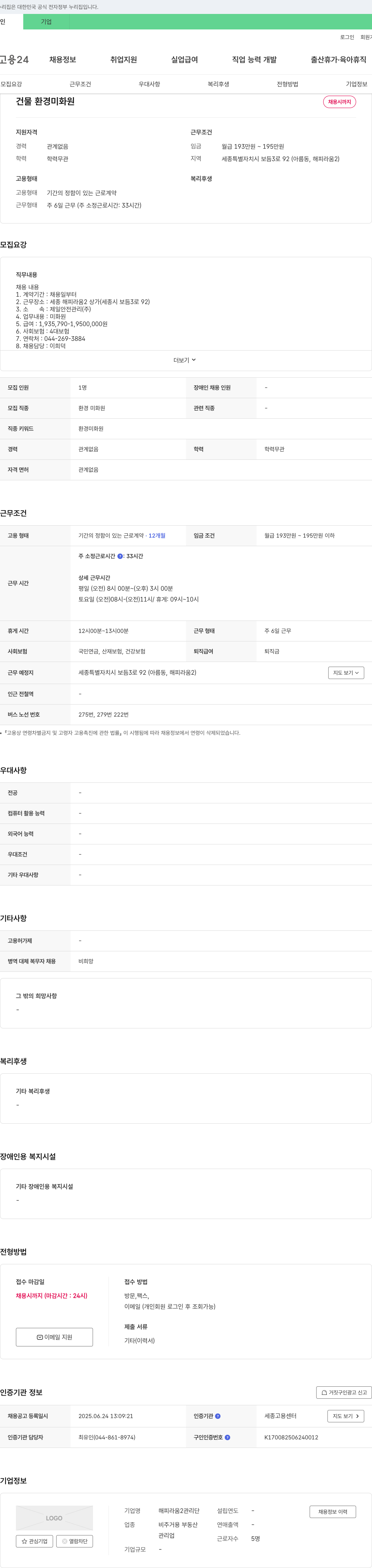Click info icon beside 주 소정근로시간
Screen dimensions: 372x1568
click(120, 556)
